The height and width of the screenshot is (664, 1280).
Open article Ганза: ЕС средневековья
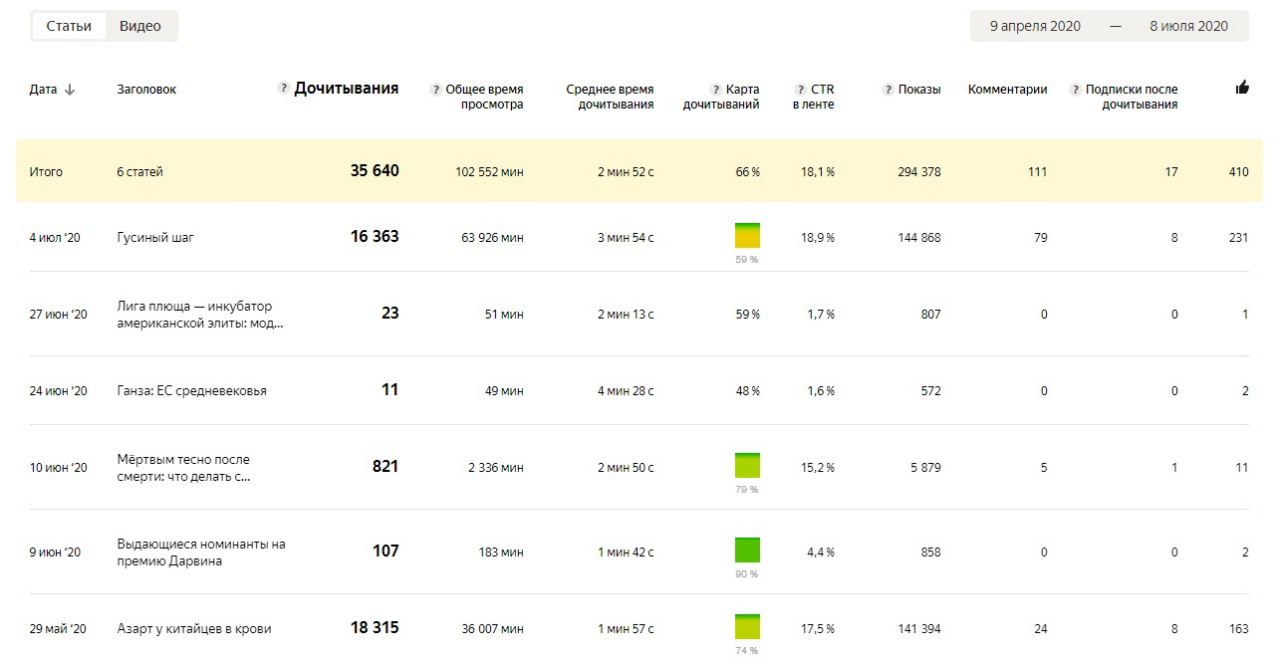click(192, 391)
